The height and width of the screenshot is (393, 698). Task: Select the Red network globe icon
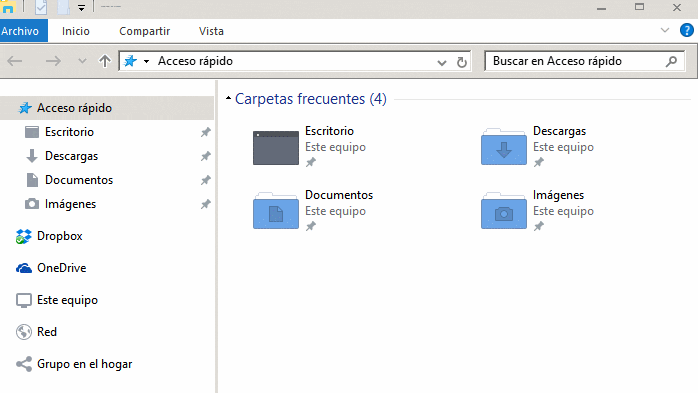[24, 332]
